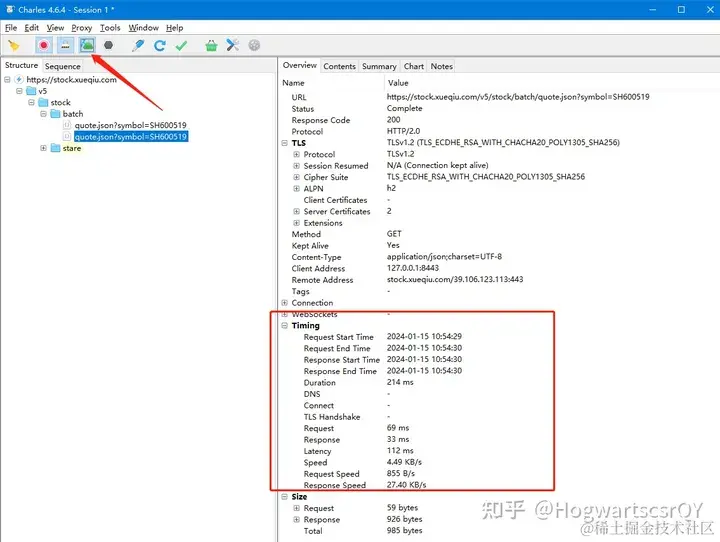Click the v5 folder icon
720x542 pixels.
(x=31, y=91)
